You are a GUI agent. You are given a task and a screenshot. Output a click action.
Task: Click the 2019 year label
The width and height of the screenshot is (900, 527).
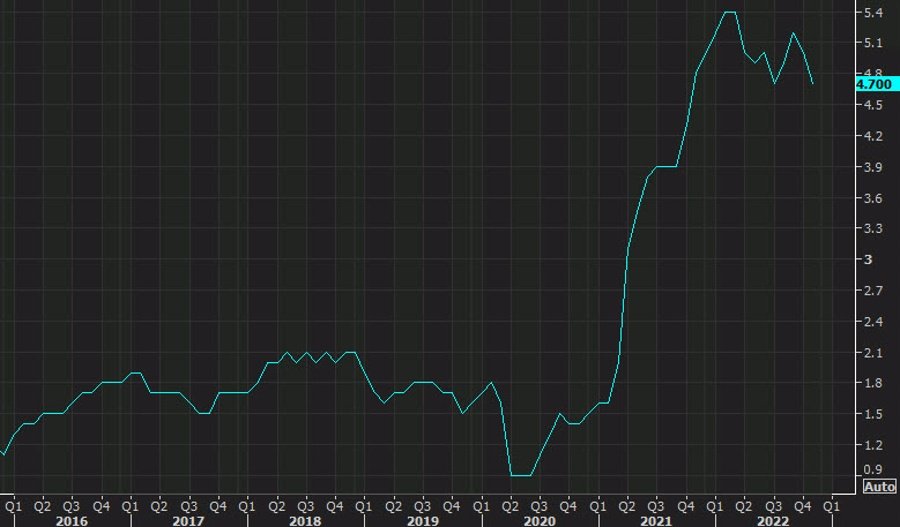tap(422, 521)
